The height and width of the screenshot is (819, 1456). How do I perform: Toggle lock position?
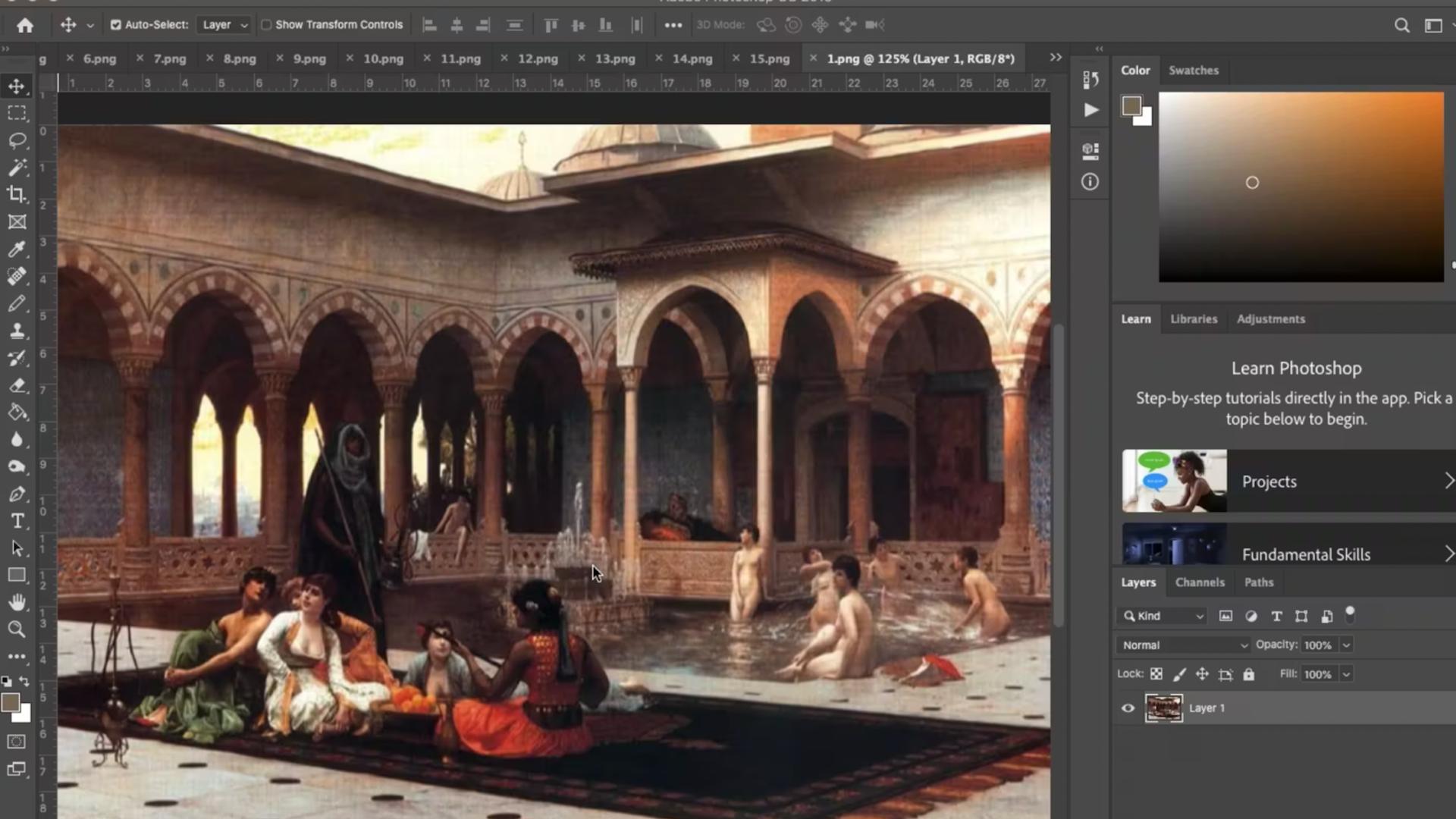[1202, 674]
